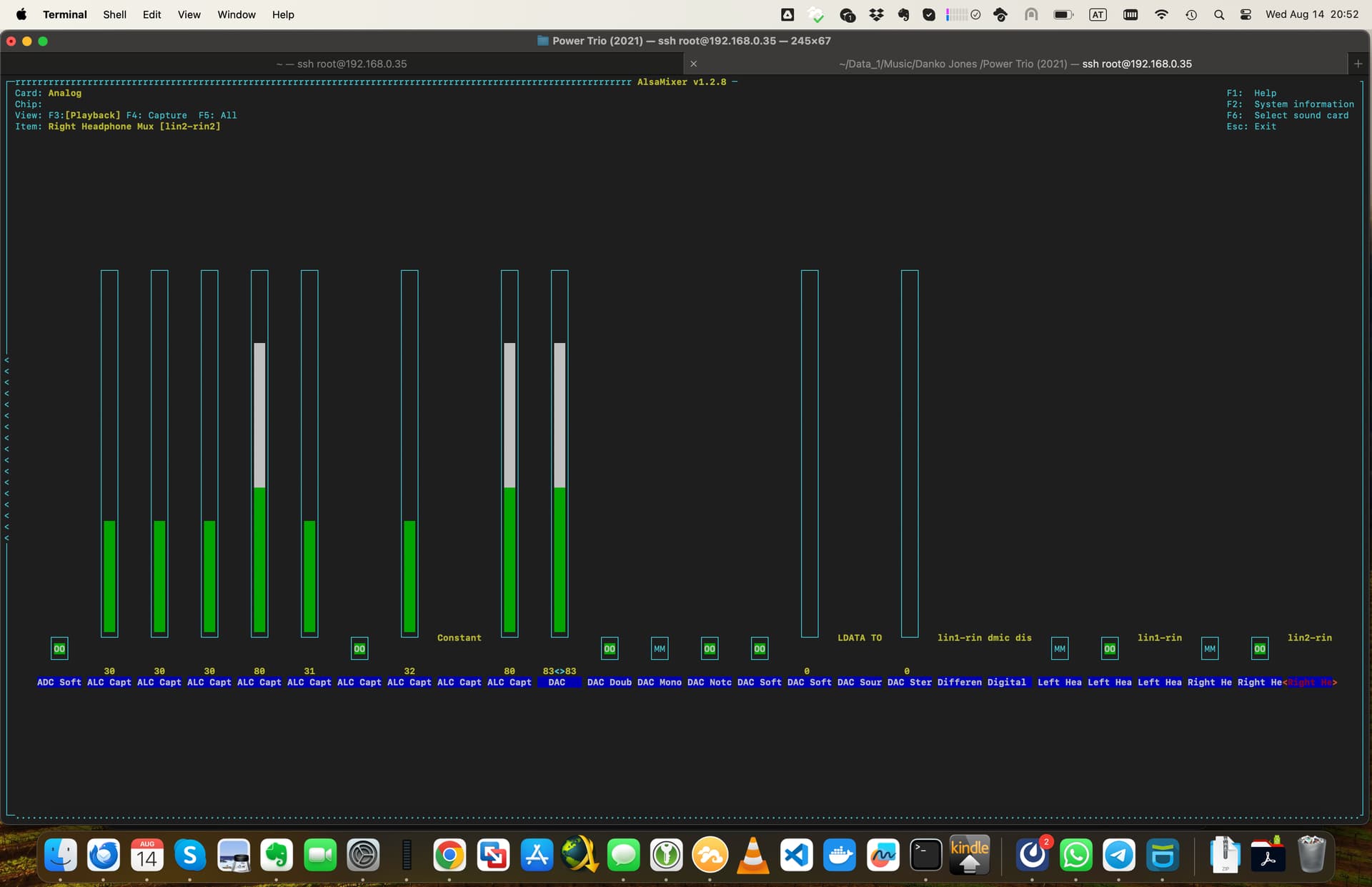1372x887 pixels.
Task: Open the Window menu
Action: [237, 14]
